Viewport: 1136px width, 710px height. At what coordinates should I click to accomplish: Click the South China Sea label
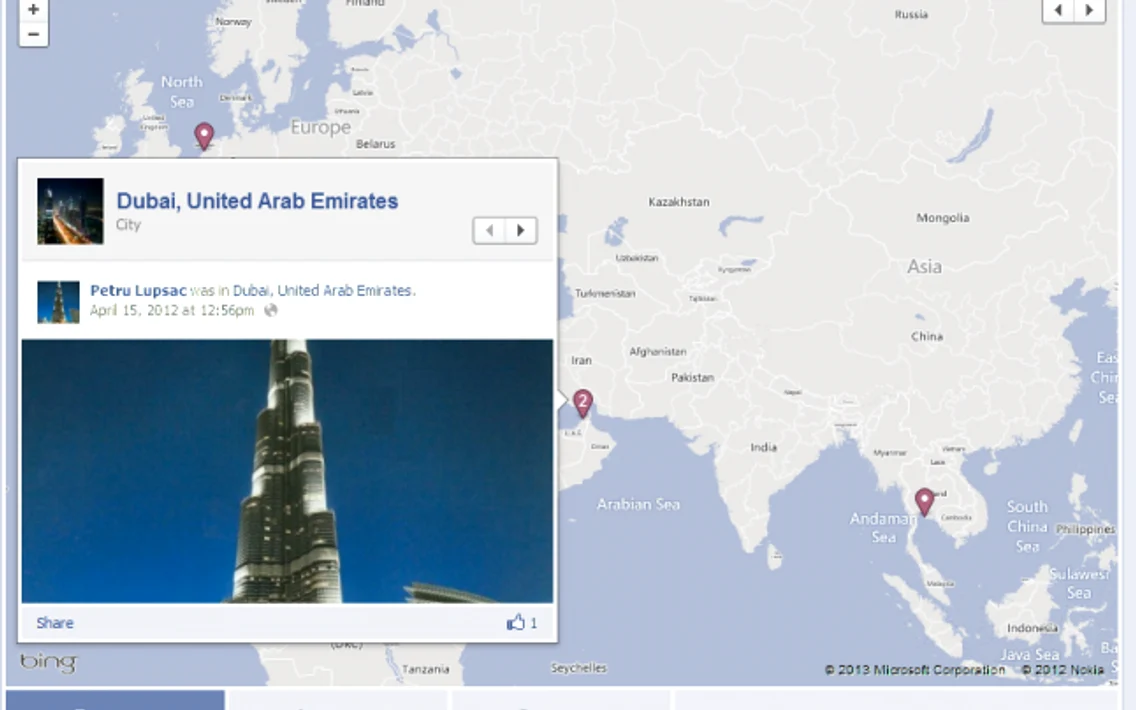coord(1027,527)
